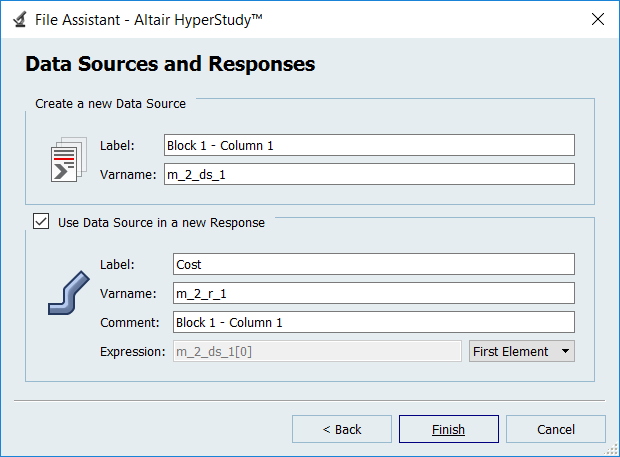Focus the data source Label field
Screen dimensions: 620x457
click(368, 145)
